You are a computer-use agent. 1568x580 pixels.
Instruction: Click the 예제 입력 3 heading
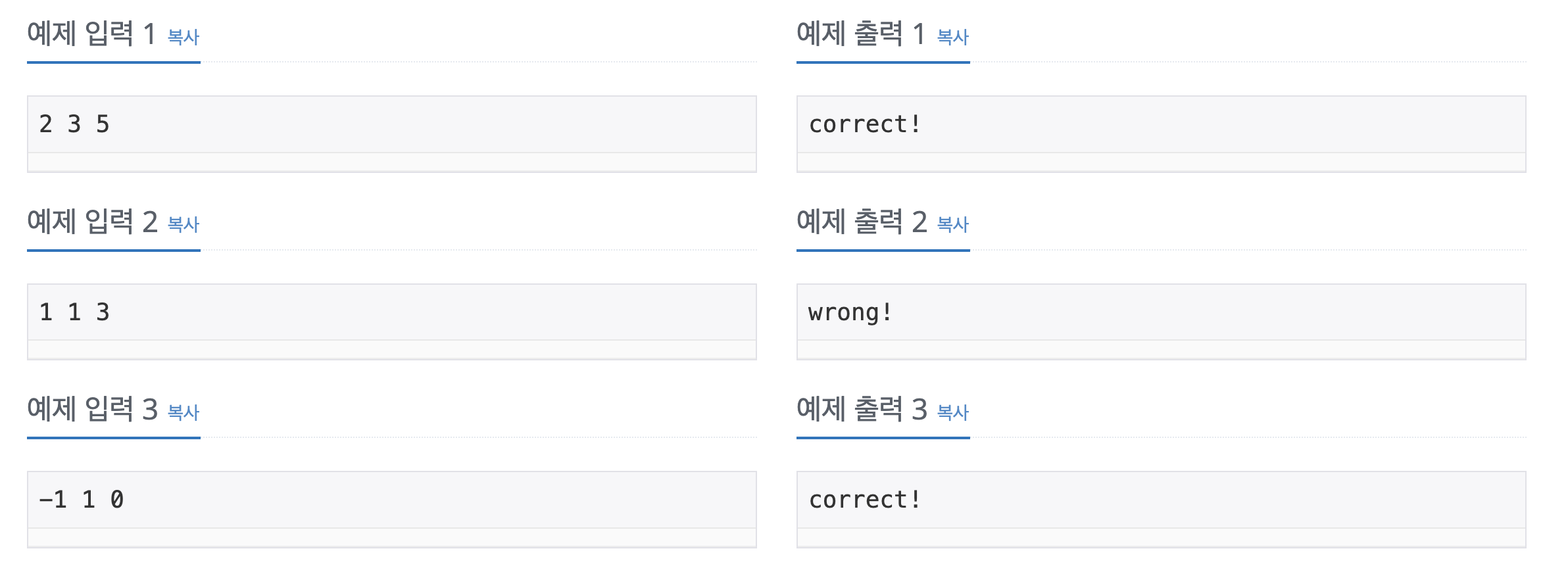pyautogui.click(x=92, y=410)
